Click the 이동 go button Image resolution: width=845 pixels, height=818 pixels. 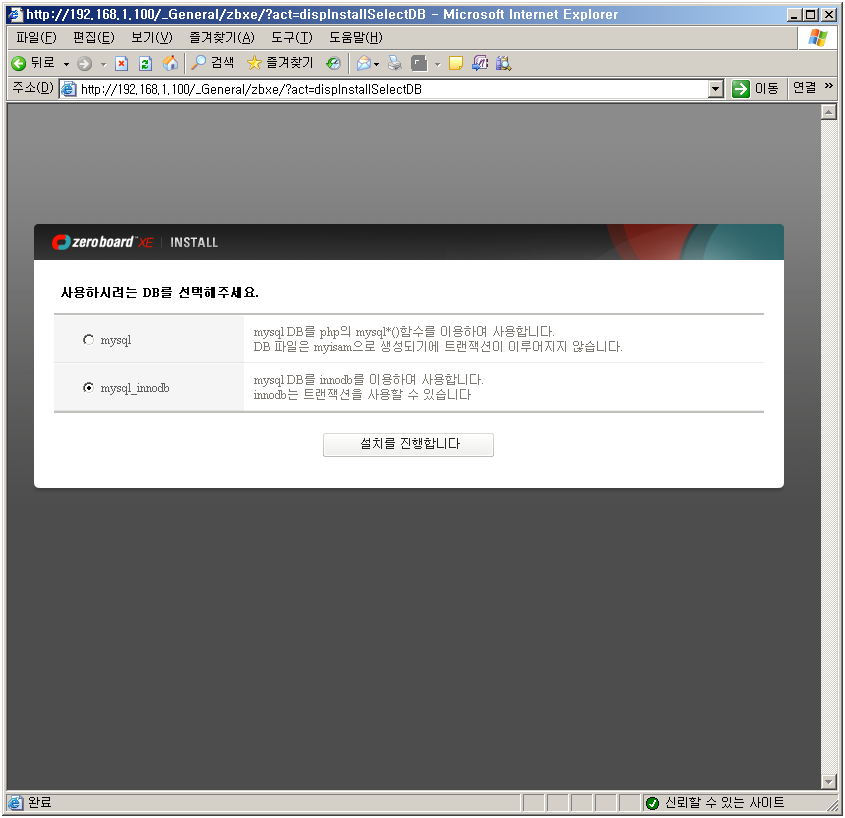point(755,88)
